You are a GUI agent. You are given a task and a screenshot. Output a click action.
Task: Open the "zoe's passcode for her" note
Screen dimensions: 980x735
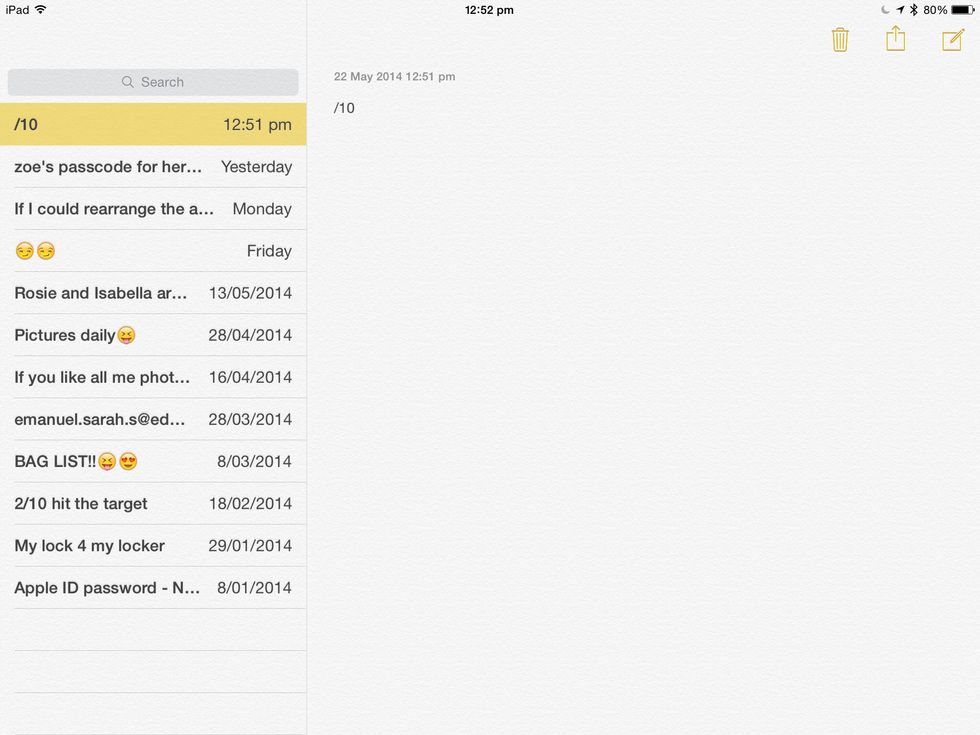click(x=153, y=167)
